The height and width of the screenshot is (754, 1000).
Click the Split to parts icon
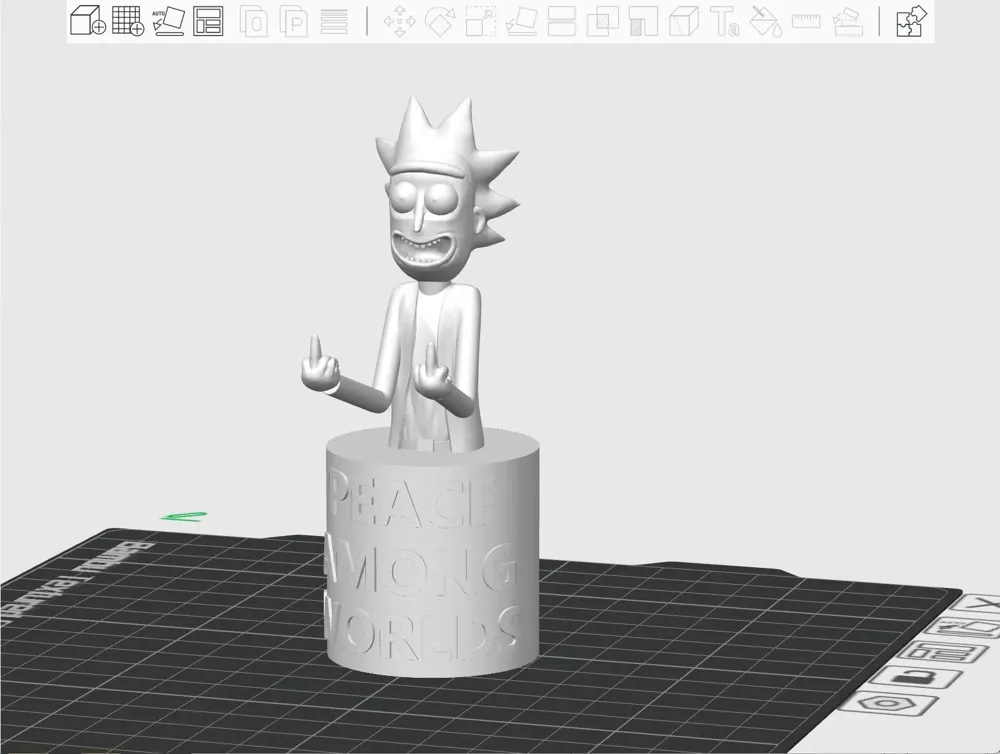[293, 22]
